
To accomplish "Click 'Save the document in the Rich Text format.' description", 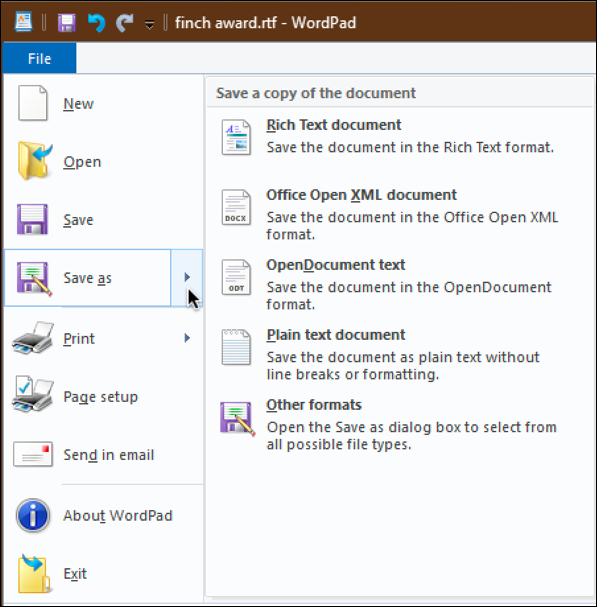I will tap(410, 147).
